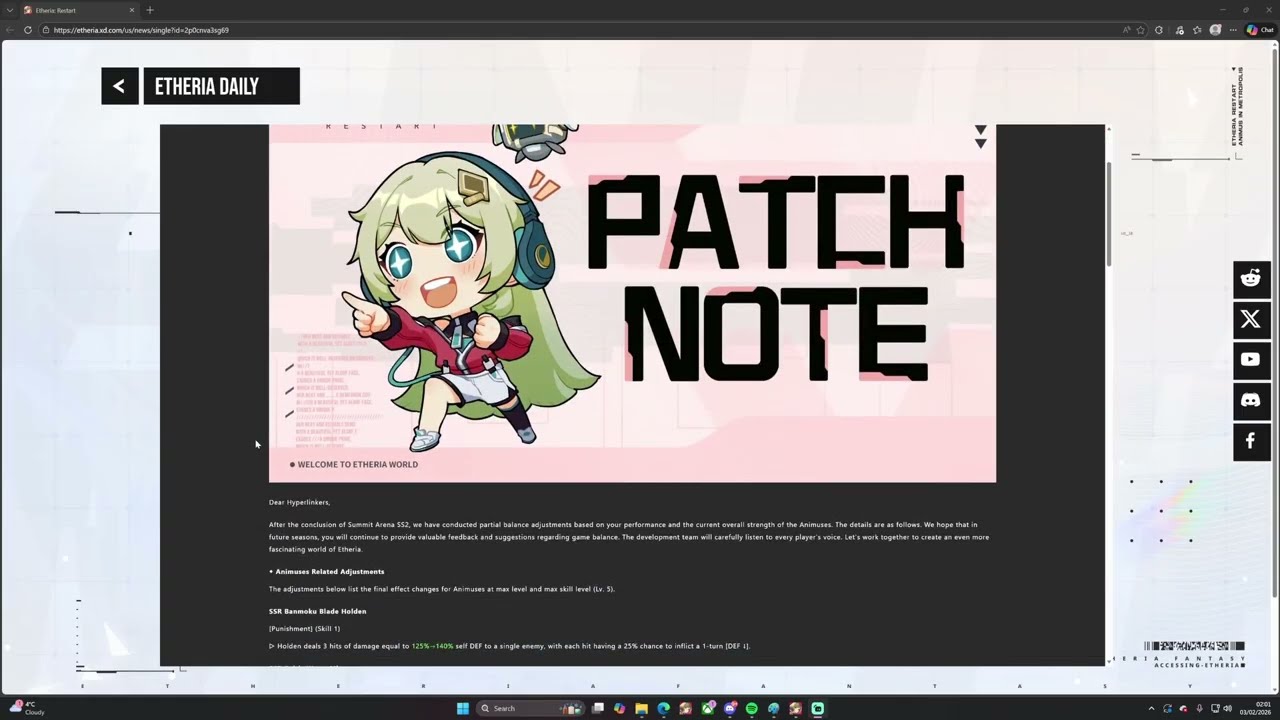Click the "Animuses Related Adjustments" heading
This screenshot has height=720, width=1280.
point(329,572)
